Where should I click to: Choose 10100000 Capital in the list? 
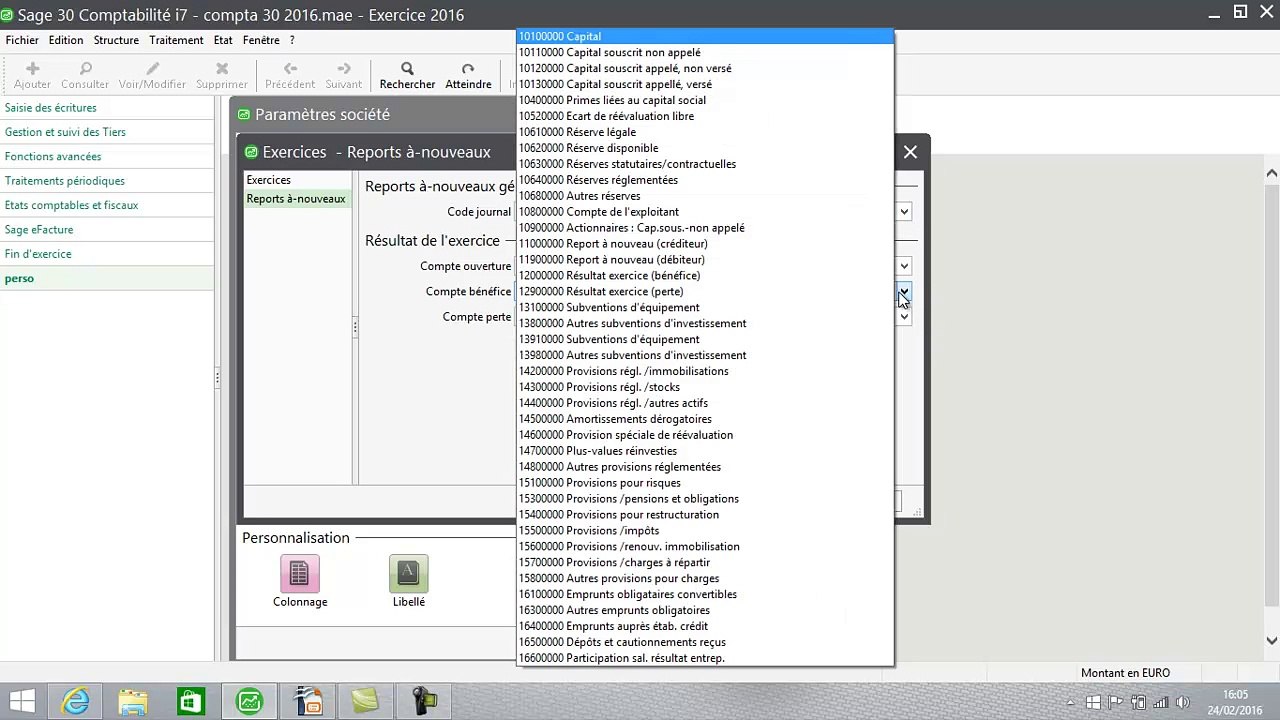tap(705, 36)
